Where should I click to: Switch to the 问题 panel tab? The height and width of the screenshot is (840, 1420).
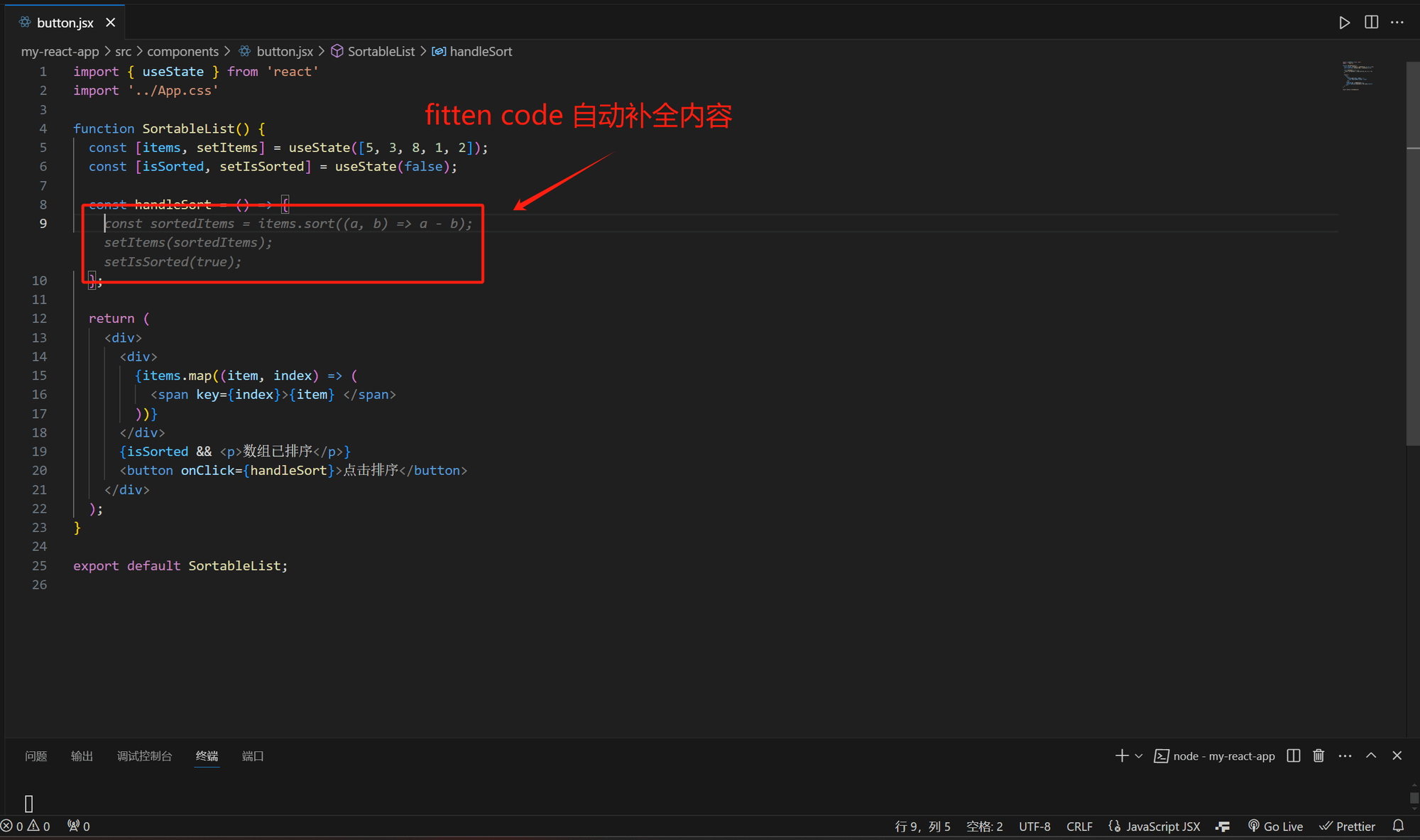(35, 756)
